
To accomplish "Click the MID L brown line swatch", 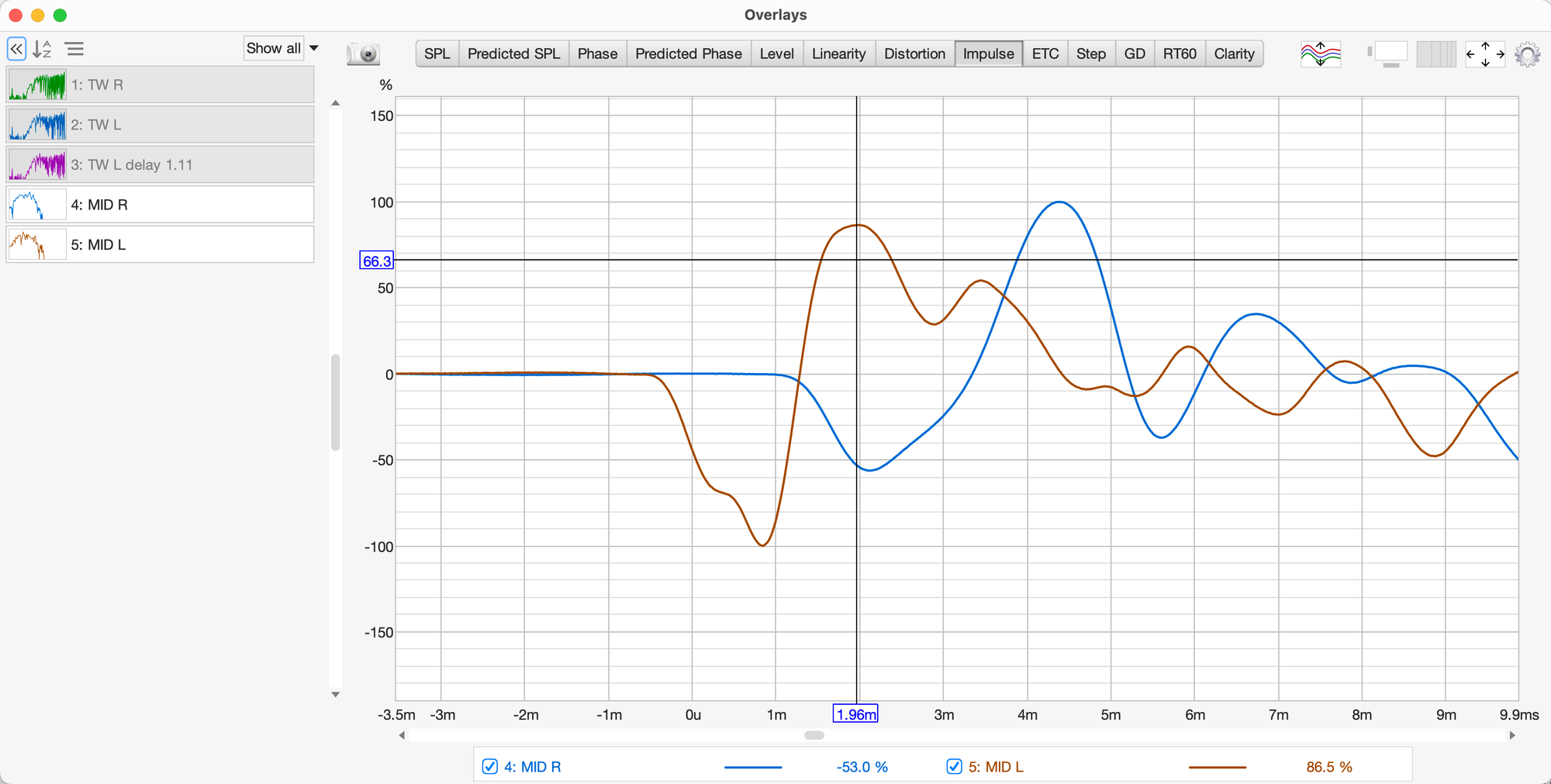I will tap(1217, 767).
